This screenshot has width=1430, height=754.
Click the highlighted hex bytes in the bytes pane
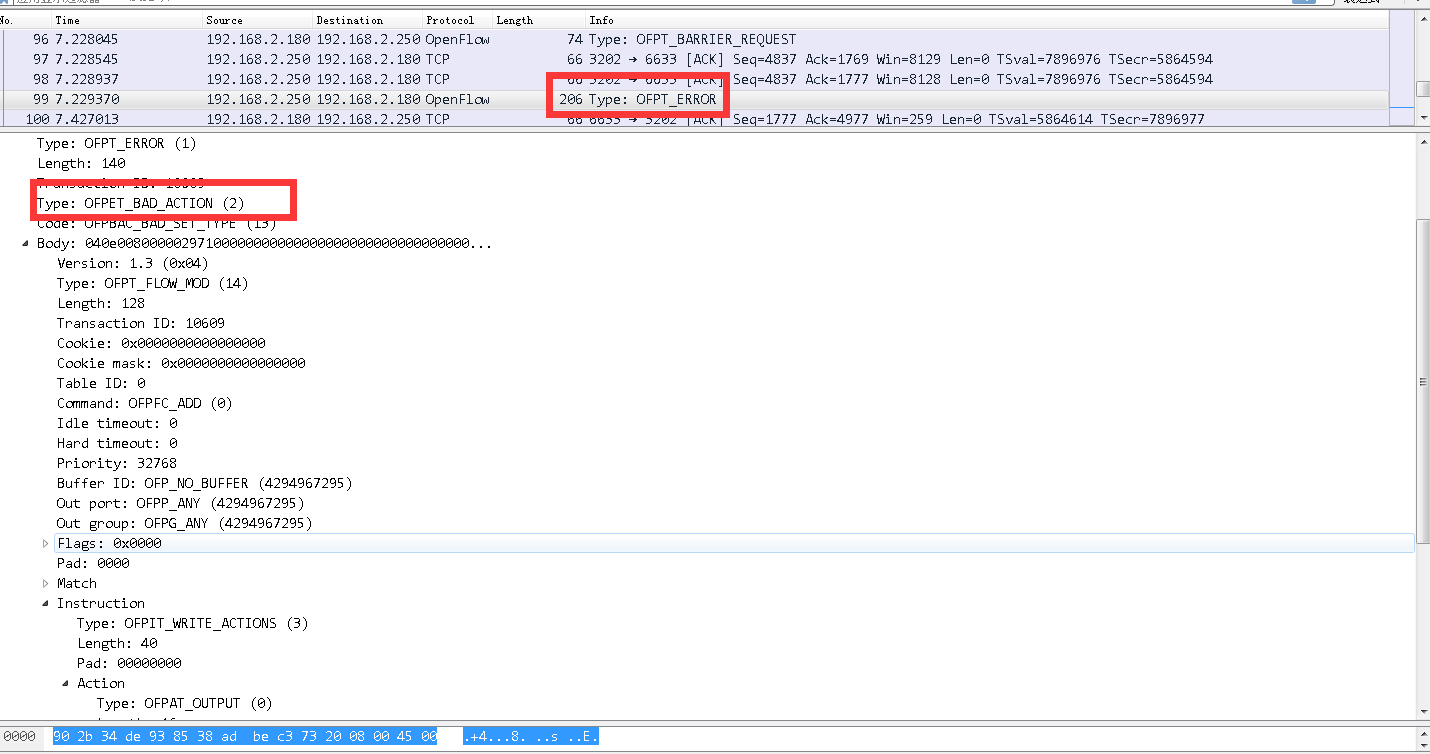(x=244, y=737)
